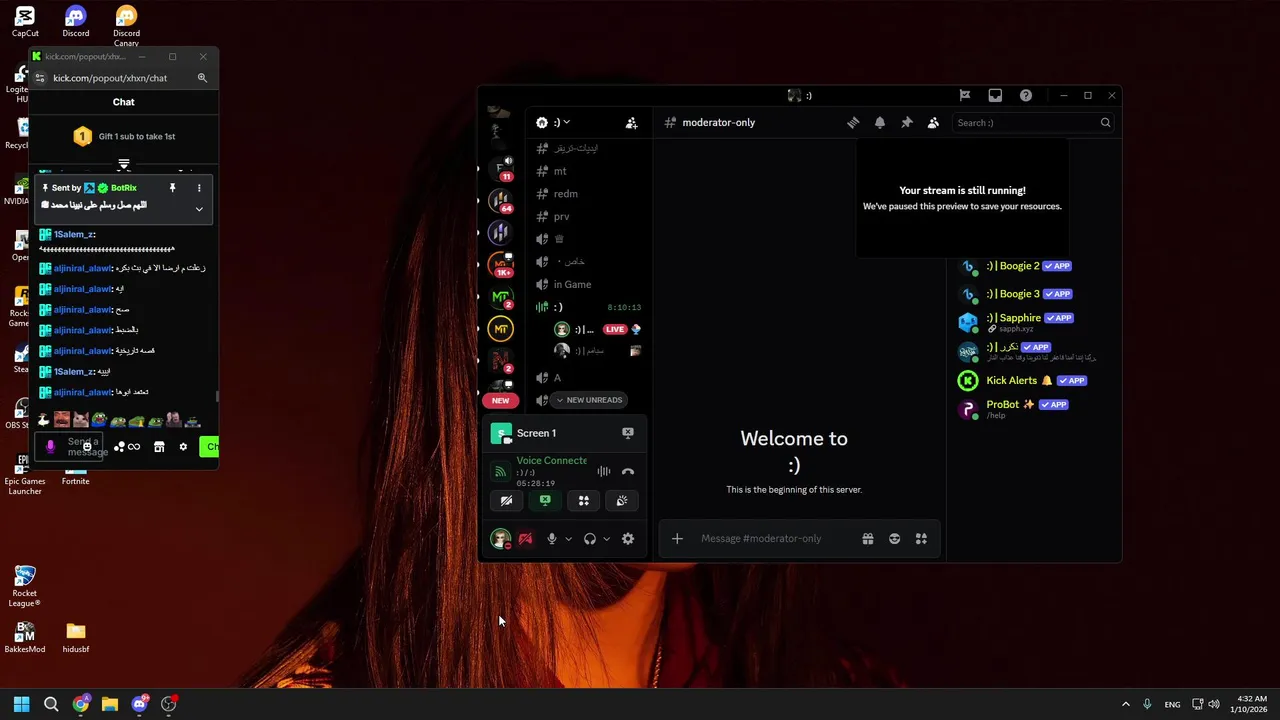Open server icon with 1K+ badge
This screenshot has width=1280, height=720.
[x=501, y=265]
